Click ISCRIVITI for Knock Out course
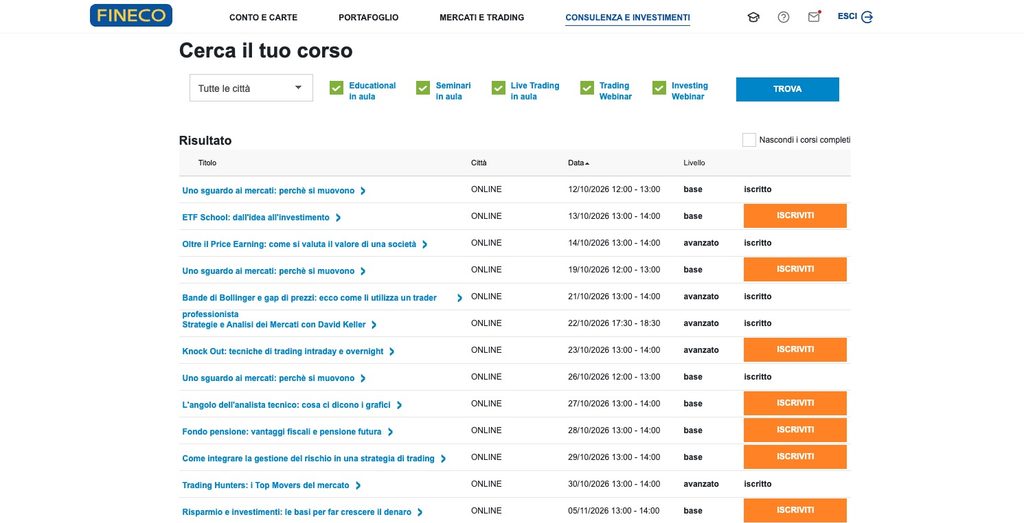The image size is (1024, 523). tap(795, 349)
